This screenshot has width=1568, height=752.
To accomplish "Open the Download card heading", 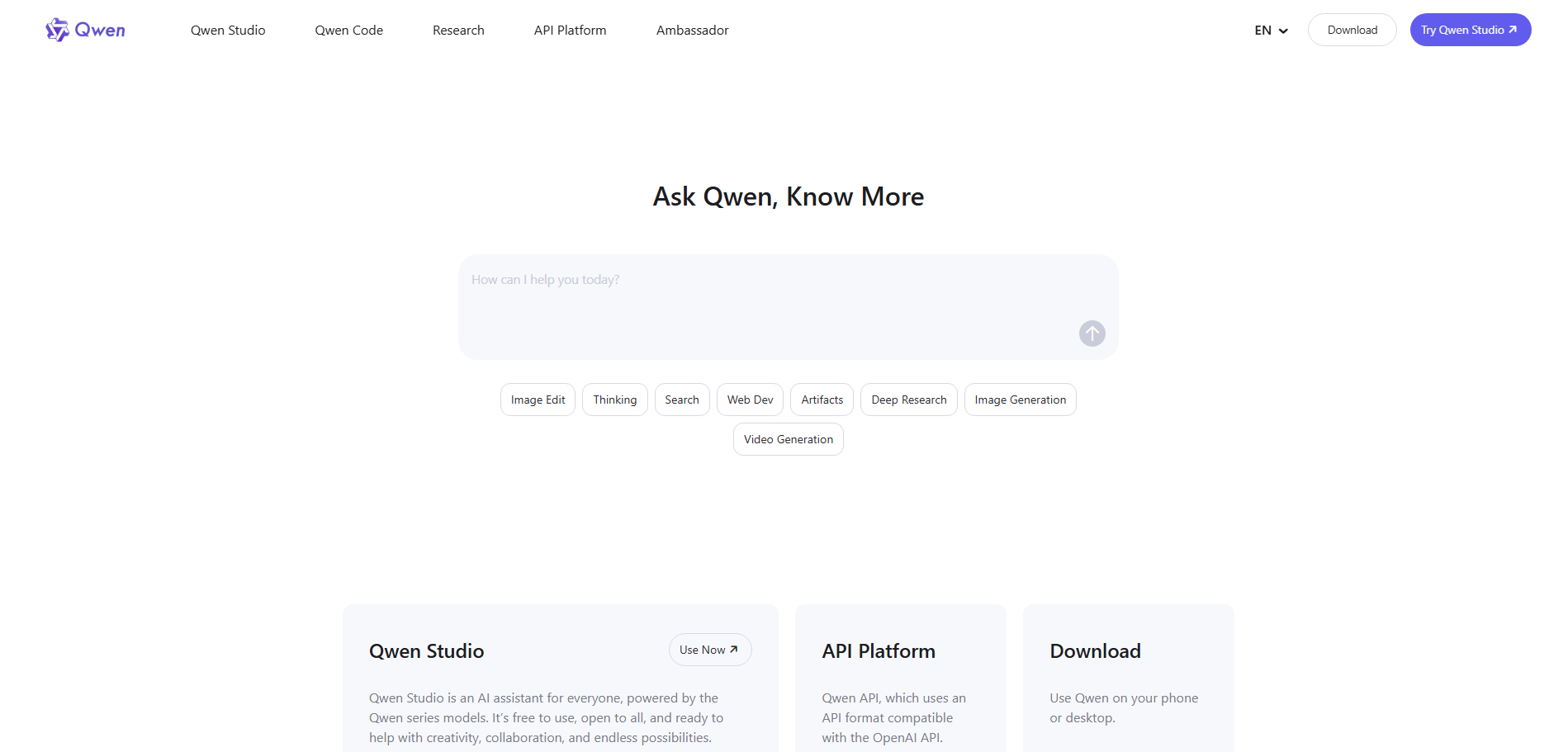I will 1095,651.
